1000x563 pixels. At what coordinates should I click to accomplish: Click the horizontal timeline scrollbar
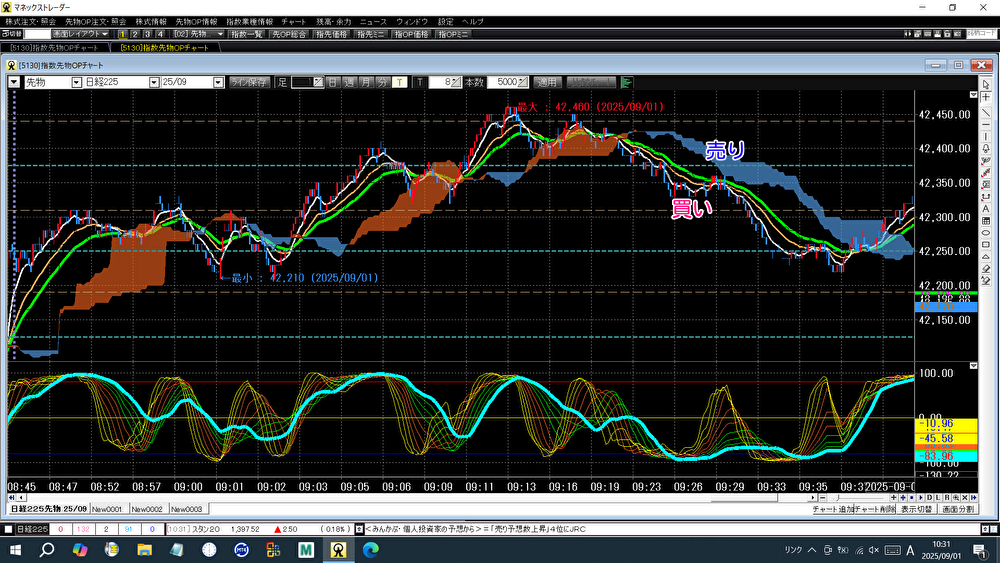[x=860, y=497]
